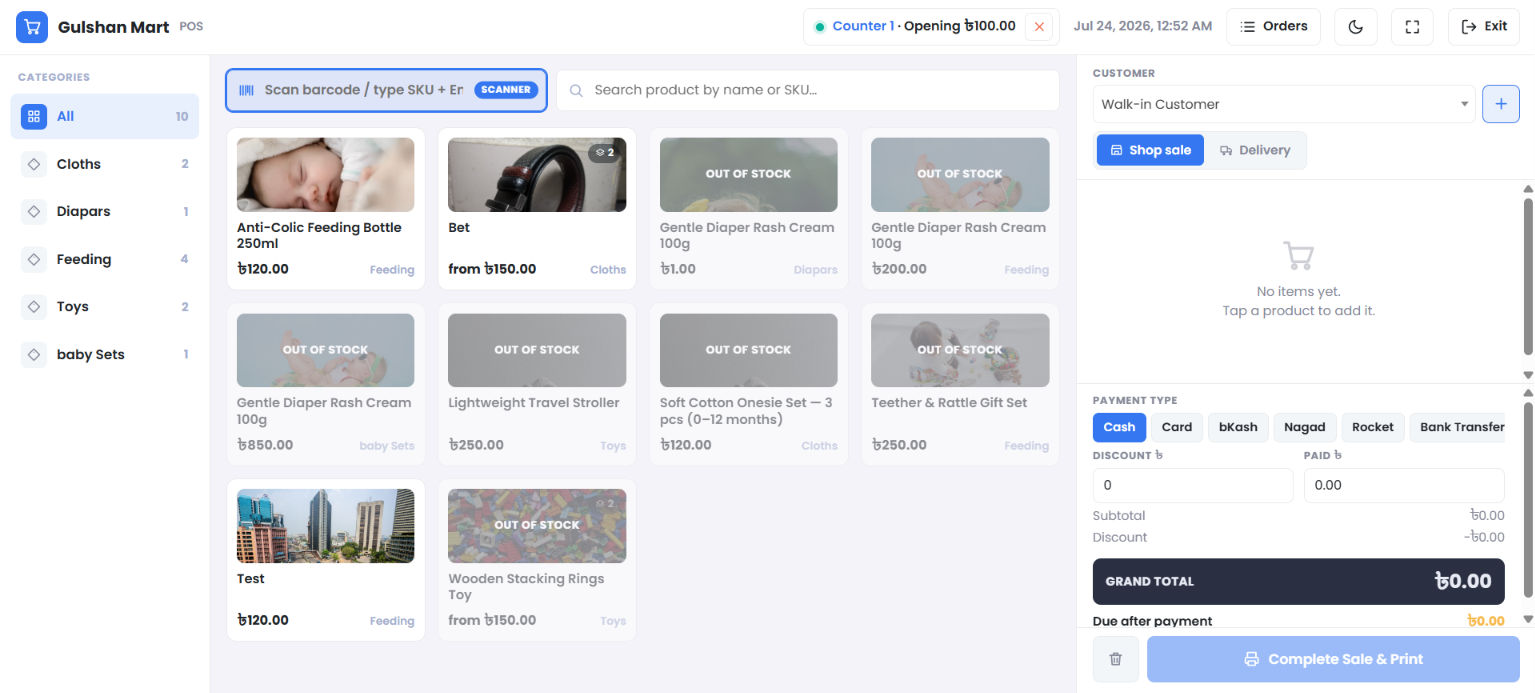Screen dimensions: 1535x693
Task: Click the Gulshan Mart cart logo icon
Action: 32,27
